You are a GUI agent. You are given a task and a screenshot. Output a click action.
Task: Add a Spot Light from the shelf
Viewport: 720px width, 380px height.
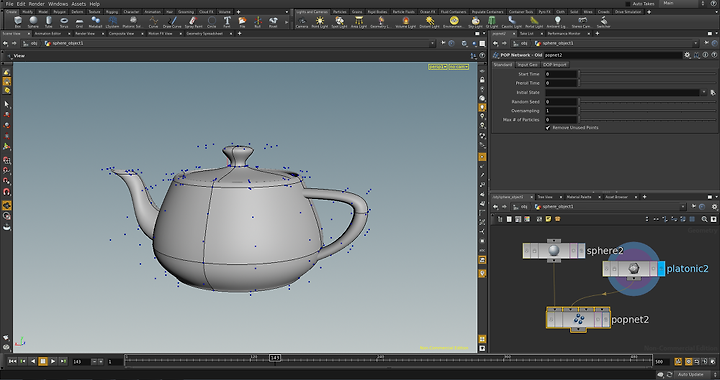(x=339, y=22)
